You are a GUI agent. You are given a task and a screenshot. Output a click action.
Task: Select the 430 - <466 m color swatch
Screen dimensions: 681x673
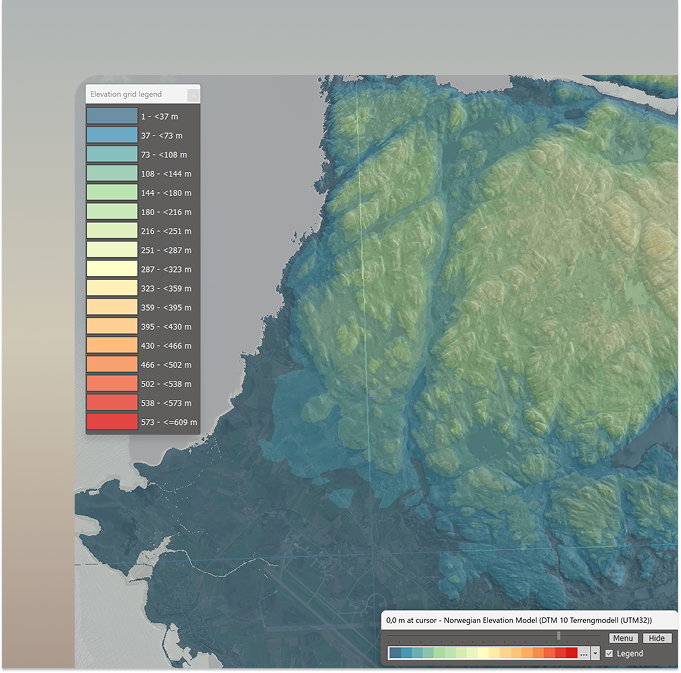click(112, 345)
